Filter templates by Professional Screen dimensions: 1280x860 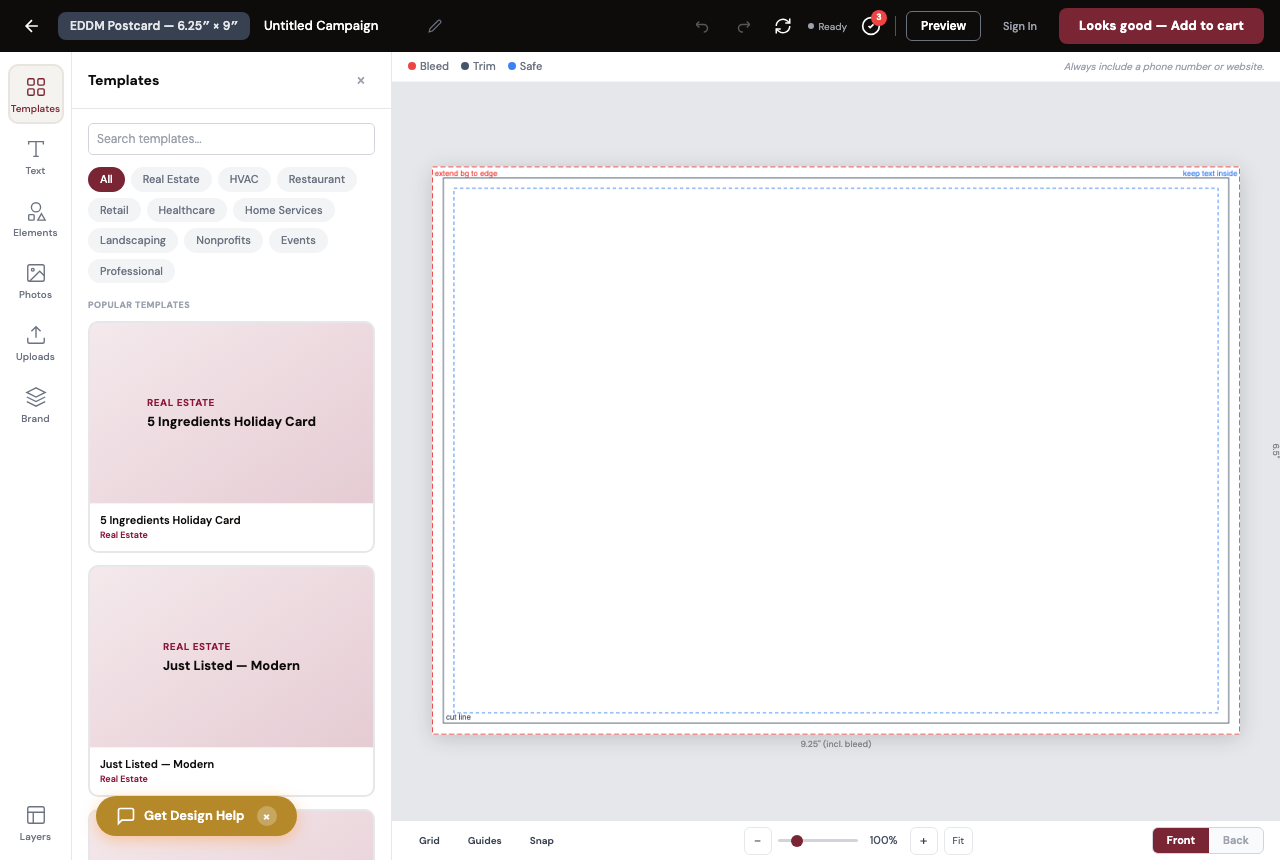[131, 271]
